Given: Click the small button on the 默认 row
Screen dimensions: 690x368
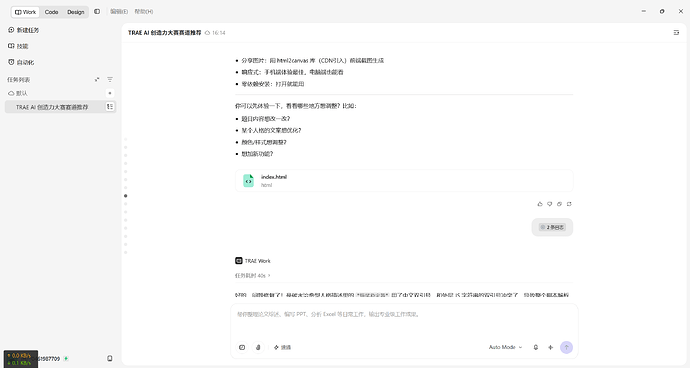Looking at the screenshot, I should tap(110, 93).
